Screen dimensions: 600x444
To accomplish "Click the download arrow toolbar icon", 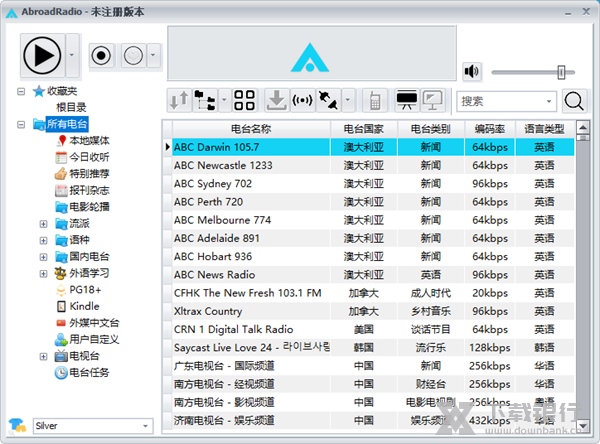I will tap(277, 100).
